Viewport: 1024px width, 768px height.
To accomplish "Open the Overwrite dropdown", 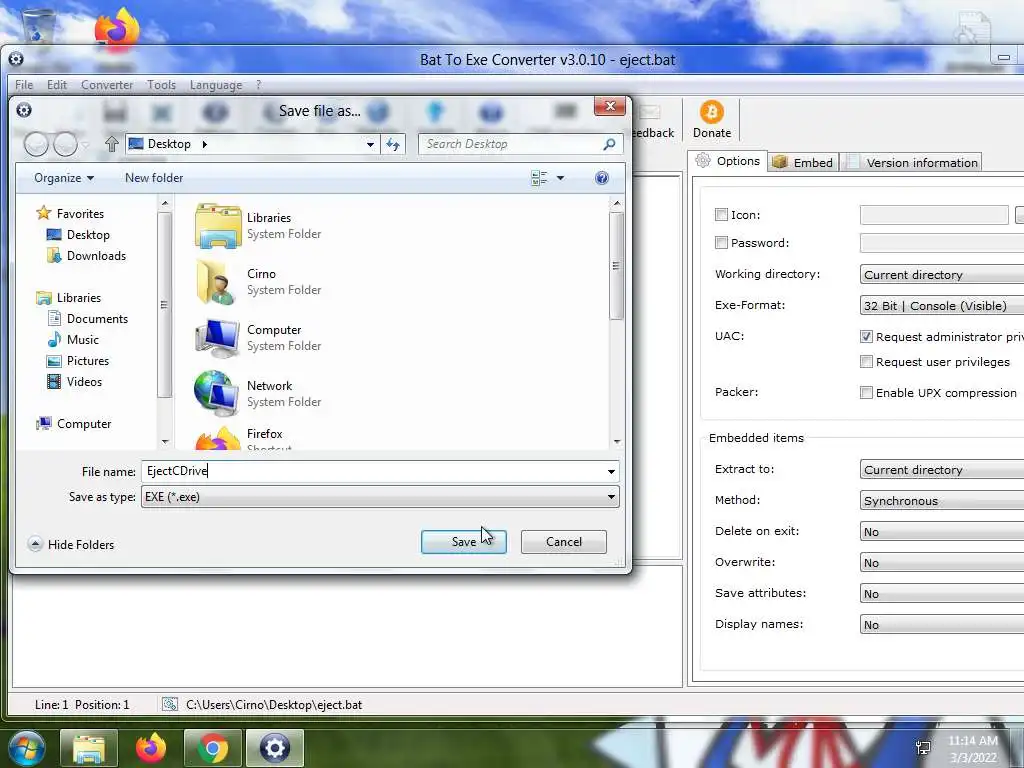I will (942, 562).
